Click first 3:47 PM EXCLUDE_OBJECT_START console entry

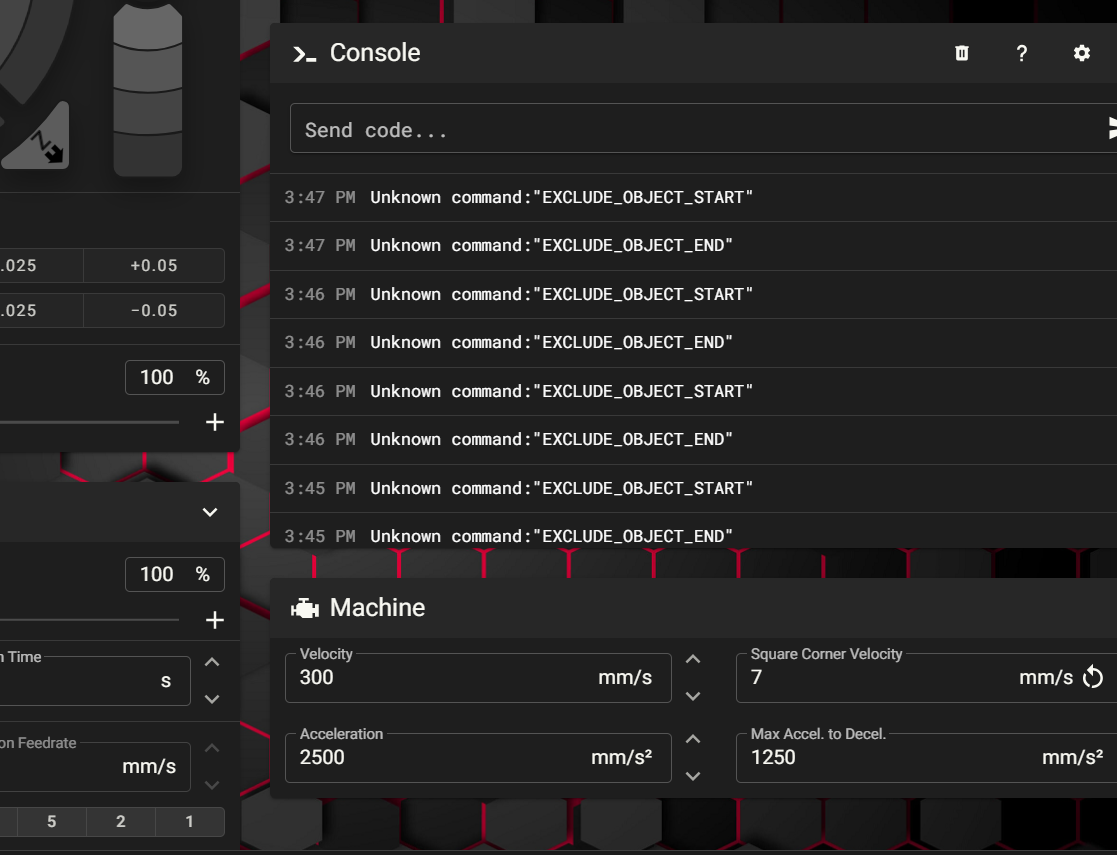693,197
